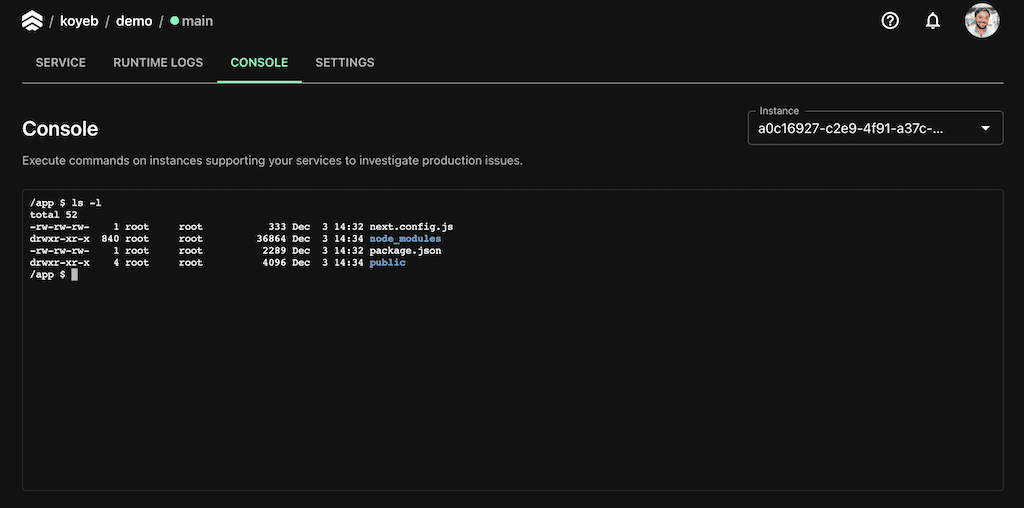Open the user profile avatar
The image size is (1024, 508).
coord(981,20)
